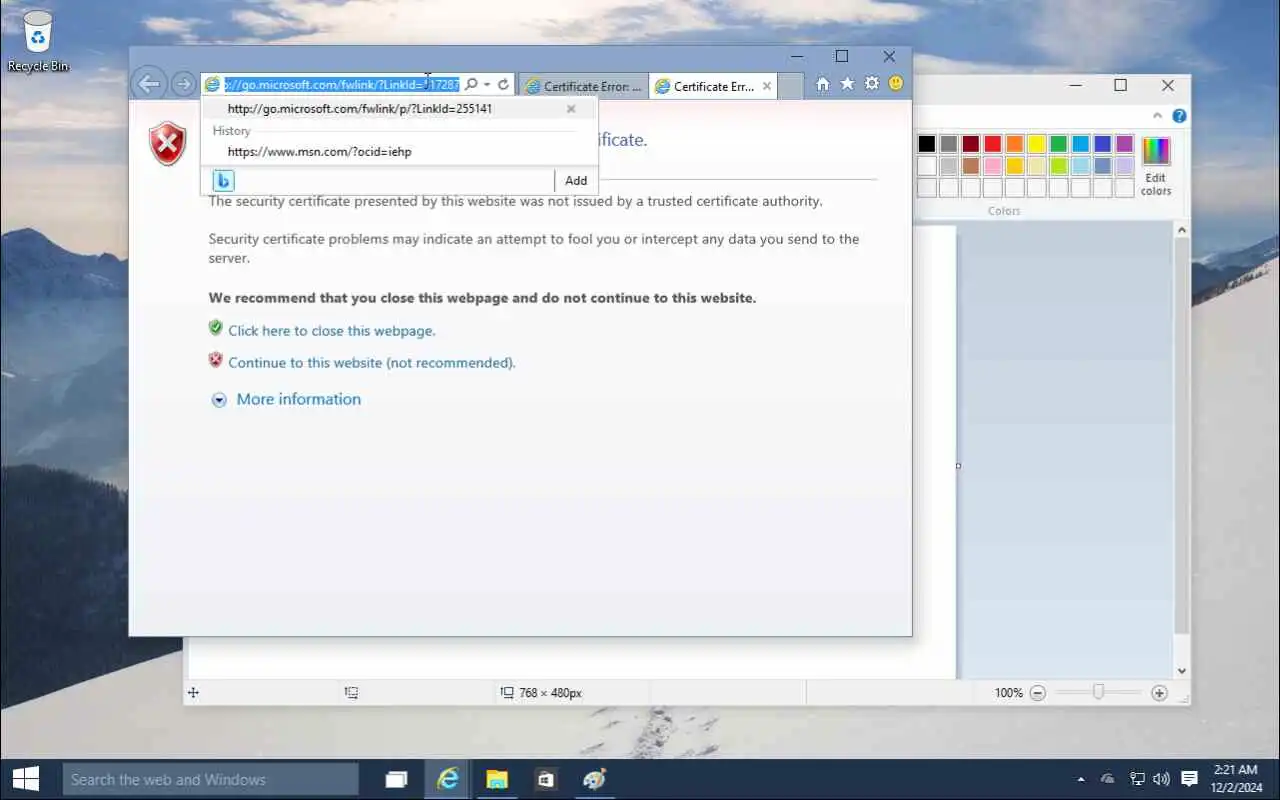Screen dimensions: 1280x800
Task: Open Task View on the taskbar
Action: click(397, 779)
